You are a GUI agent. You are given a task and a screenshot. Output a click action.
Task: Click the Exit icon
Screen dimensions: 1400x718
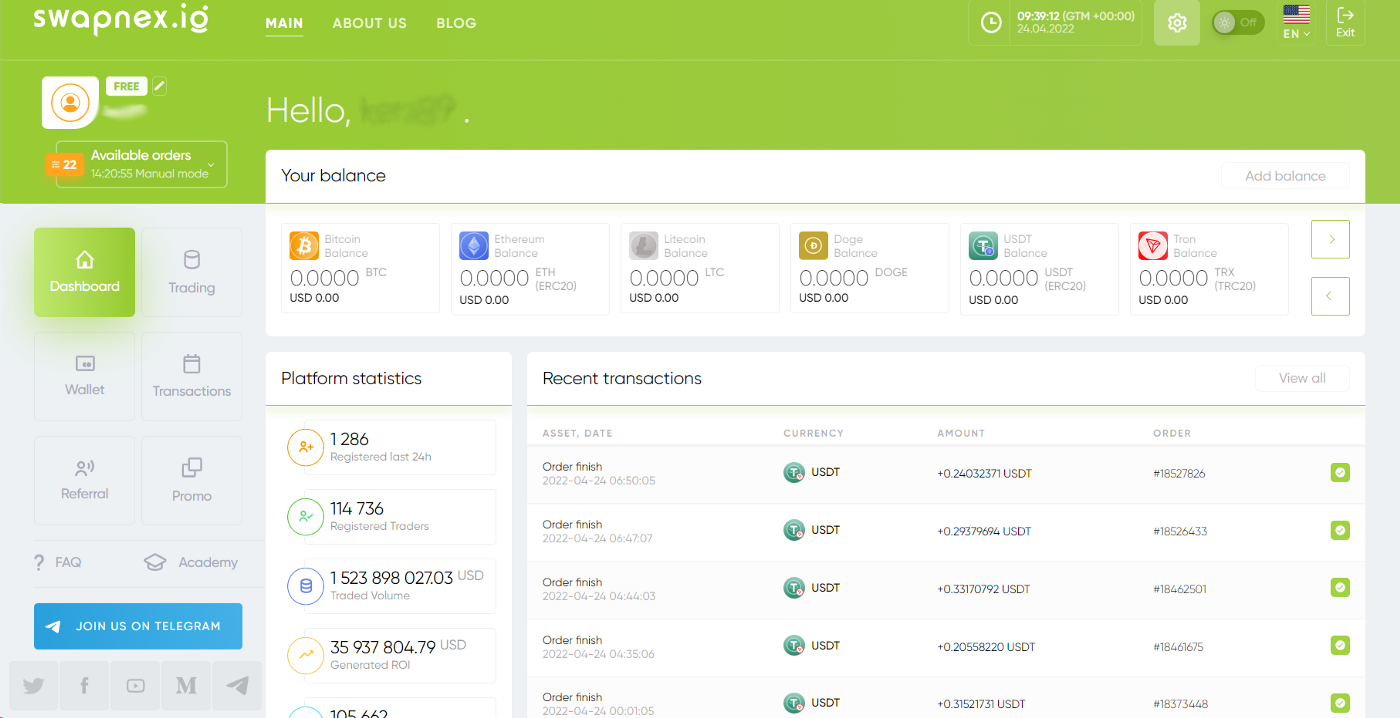tap(1346, 22)
